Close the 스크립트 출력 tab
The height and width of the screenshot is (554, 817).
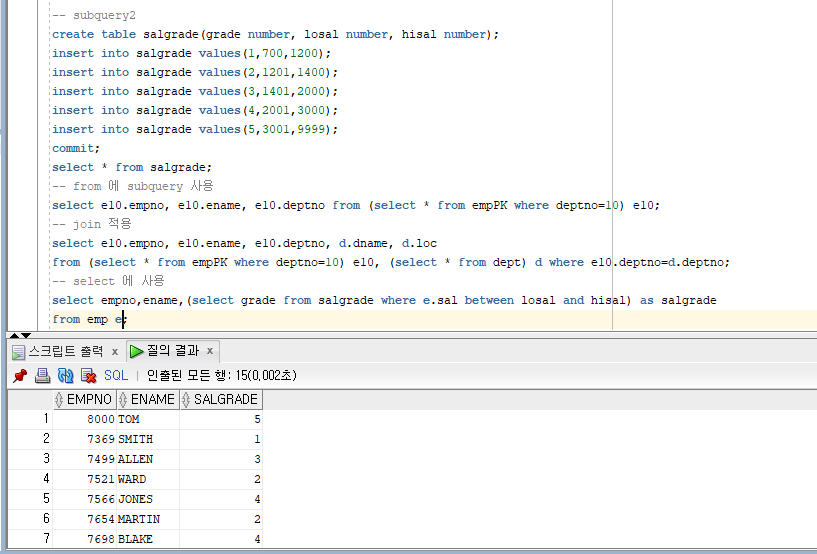(115, 352)
